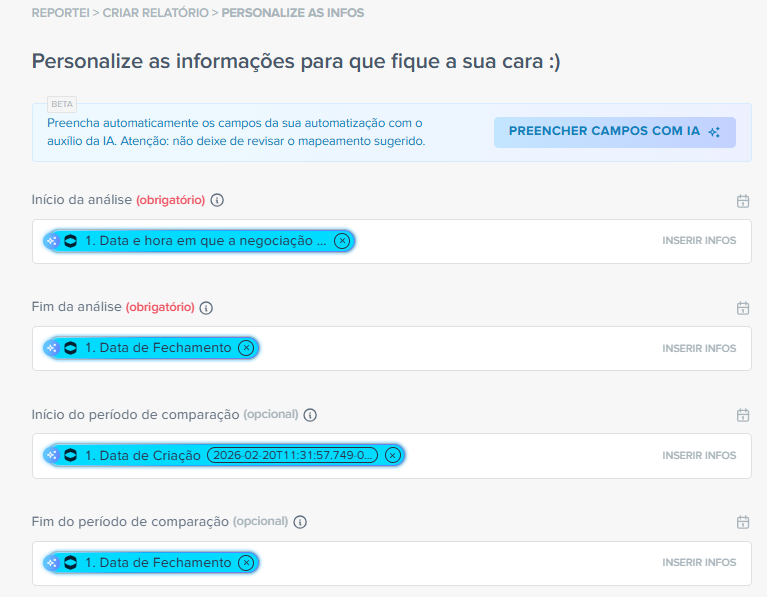Open calendar icon for Fim da análise
This screenshot has width=767, height=597.
coord(743,308)
